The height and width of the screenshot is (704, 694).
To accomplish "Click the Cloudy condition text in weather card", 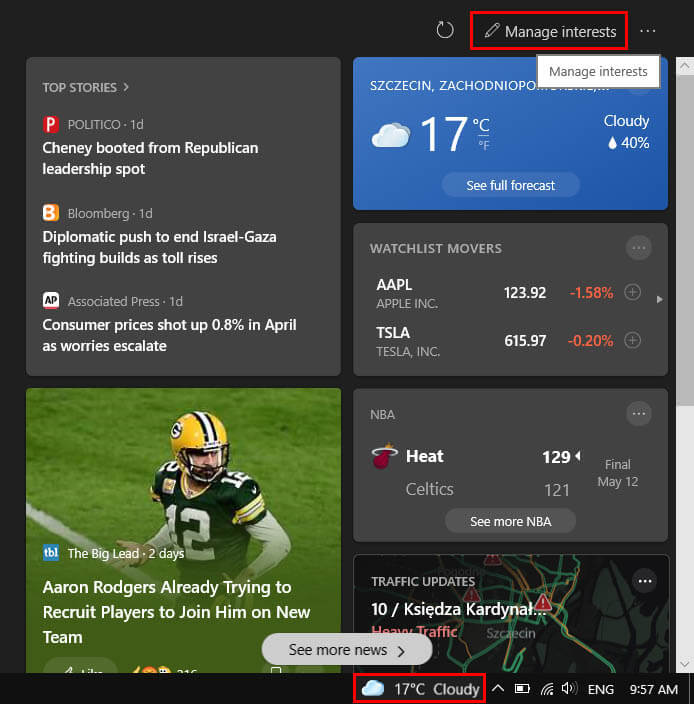I will click(626, 121).
